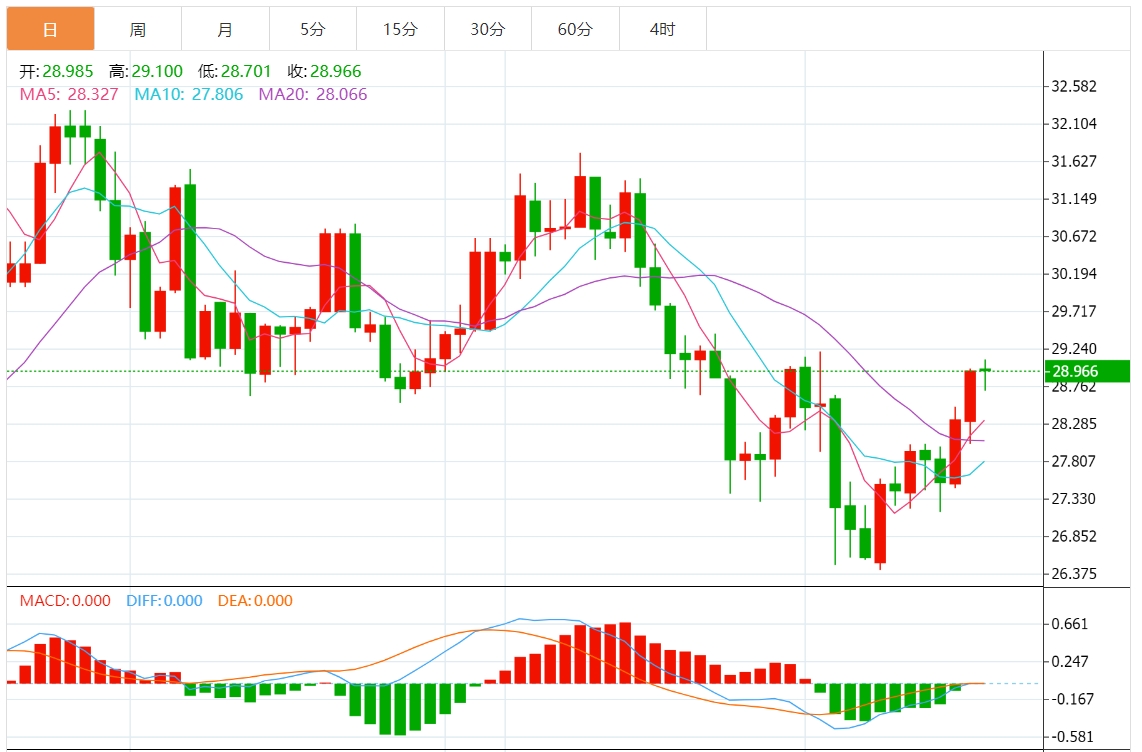Click the 27.807 price axis label
Screen dimensions: 1142x752
(1074, 462)
